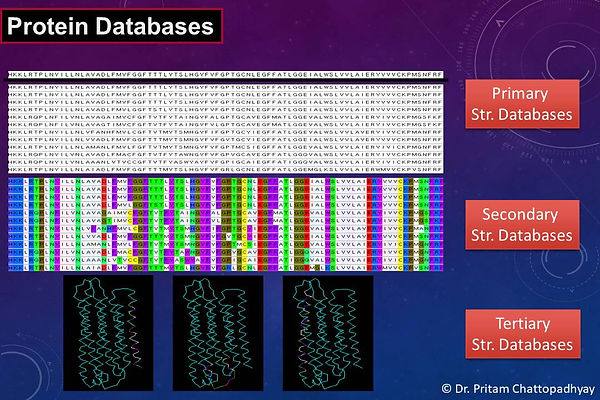Click the colored sequence alignment block

pos(226,224)
